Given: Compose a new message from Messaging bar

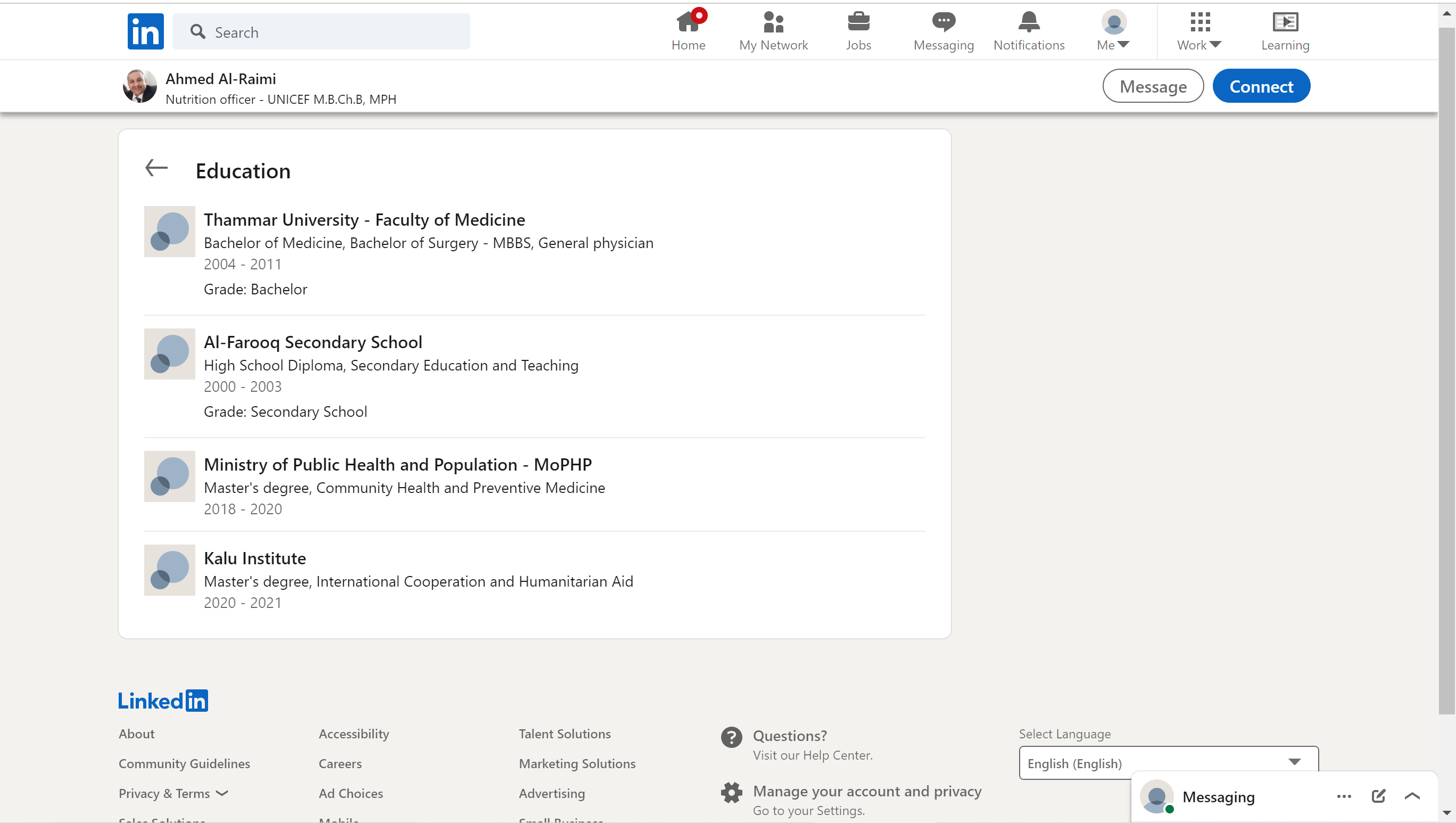Looking at the screenshot, I should [x=1378, y=796].
